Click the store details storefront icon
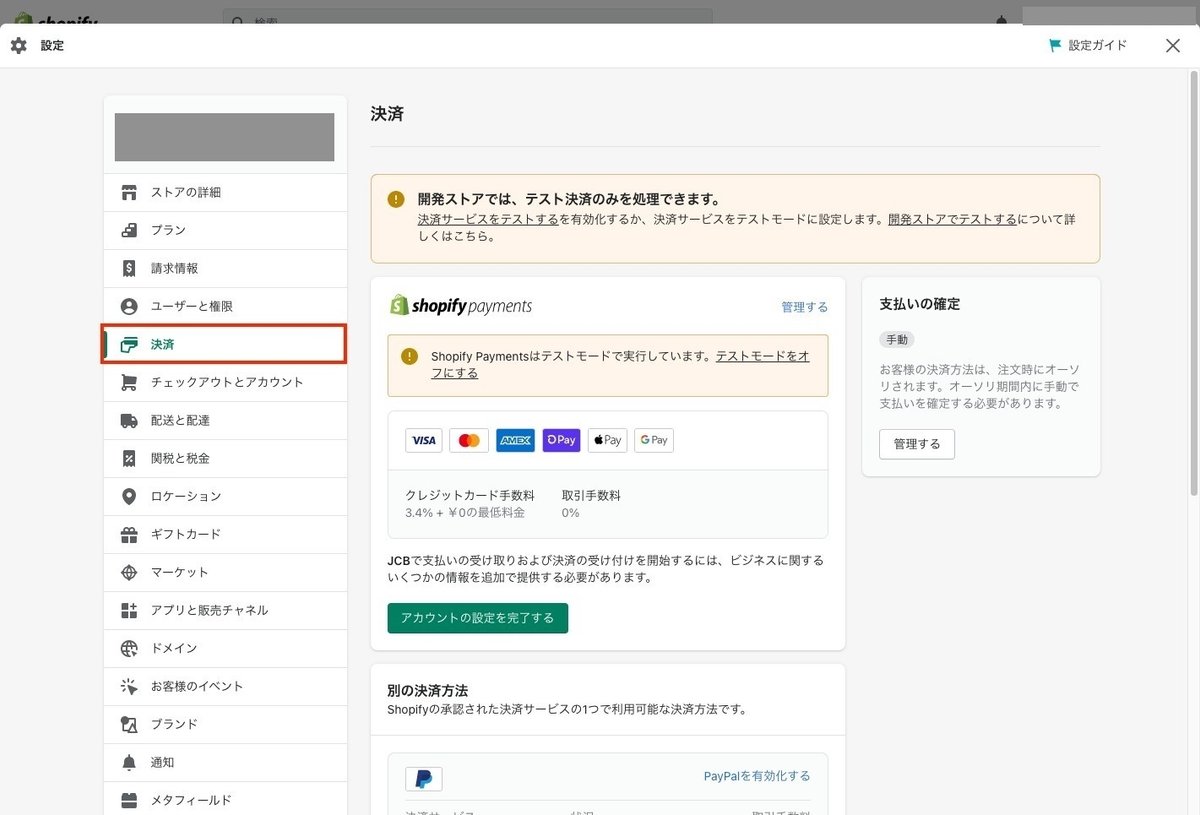The width and height of the screenshot is (1200, 815). 129,192
